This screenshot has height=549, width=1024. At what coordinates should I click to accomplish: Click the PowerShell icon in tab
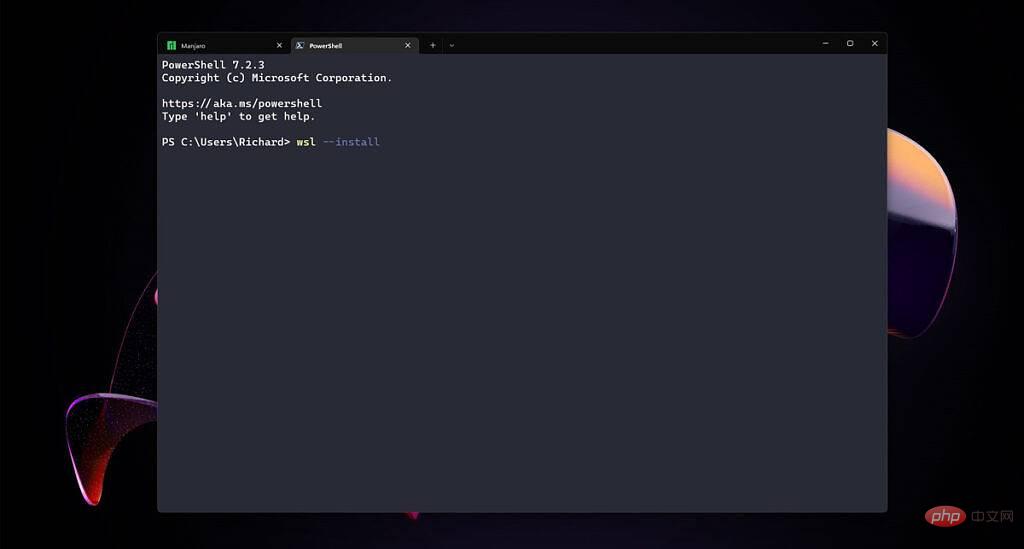[x=300, y=46]
